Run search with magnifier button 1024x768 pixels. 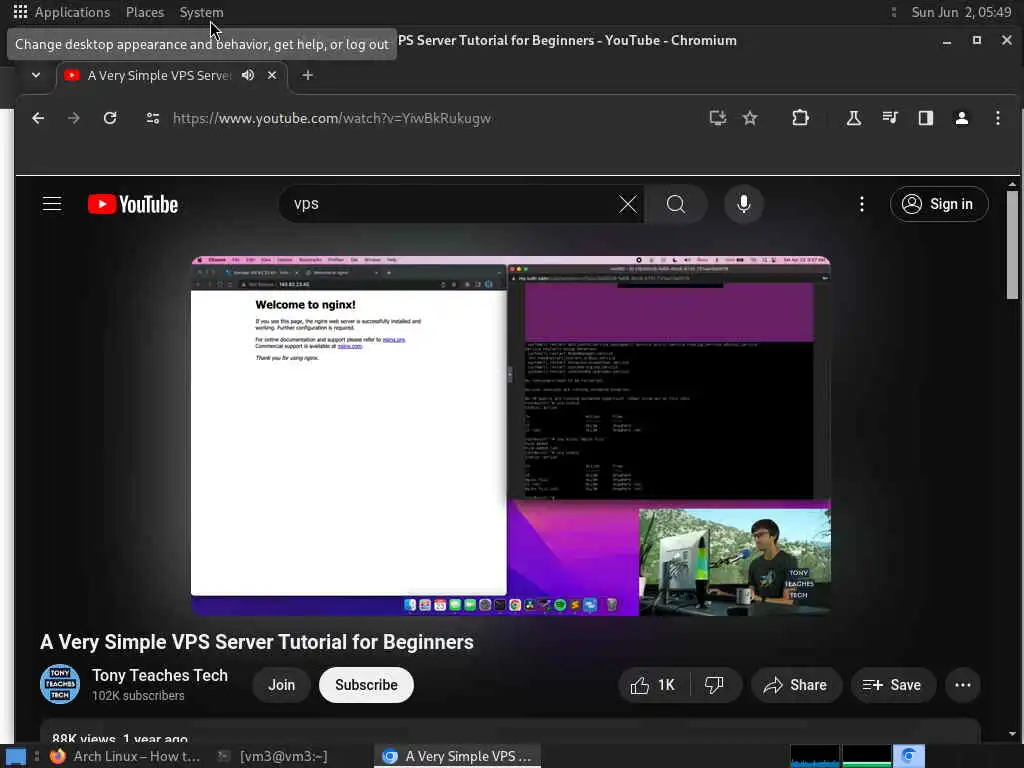coord(676,204)
